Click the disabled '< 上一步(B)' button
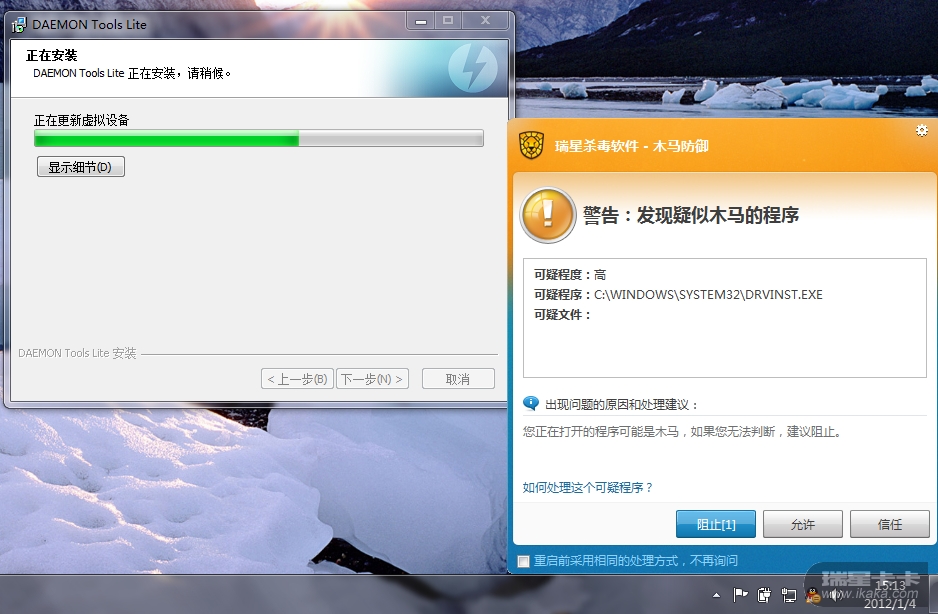This screenshot has height=614, width=938. pos(297,379)
